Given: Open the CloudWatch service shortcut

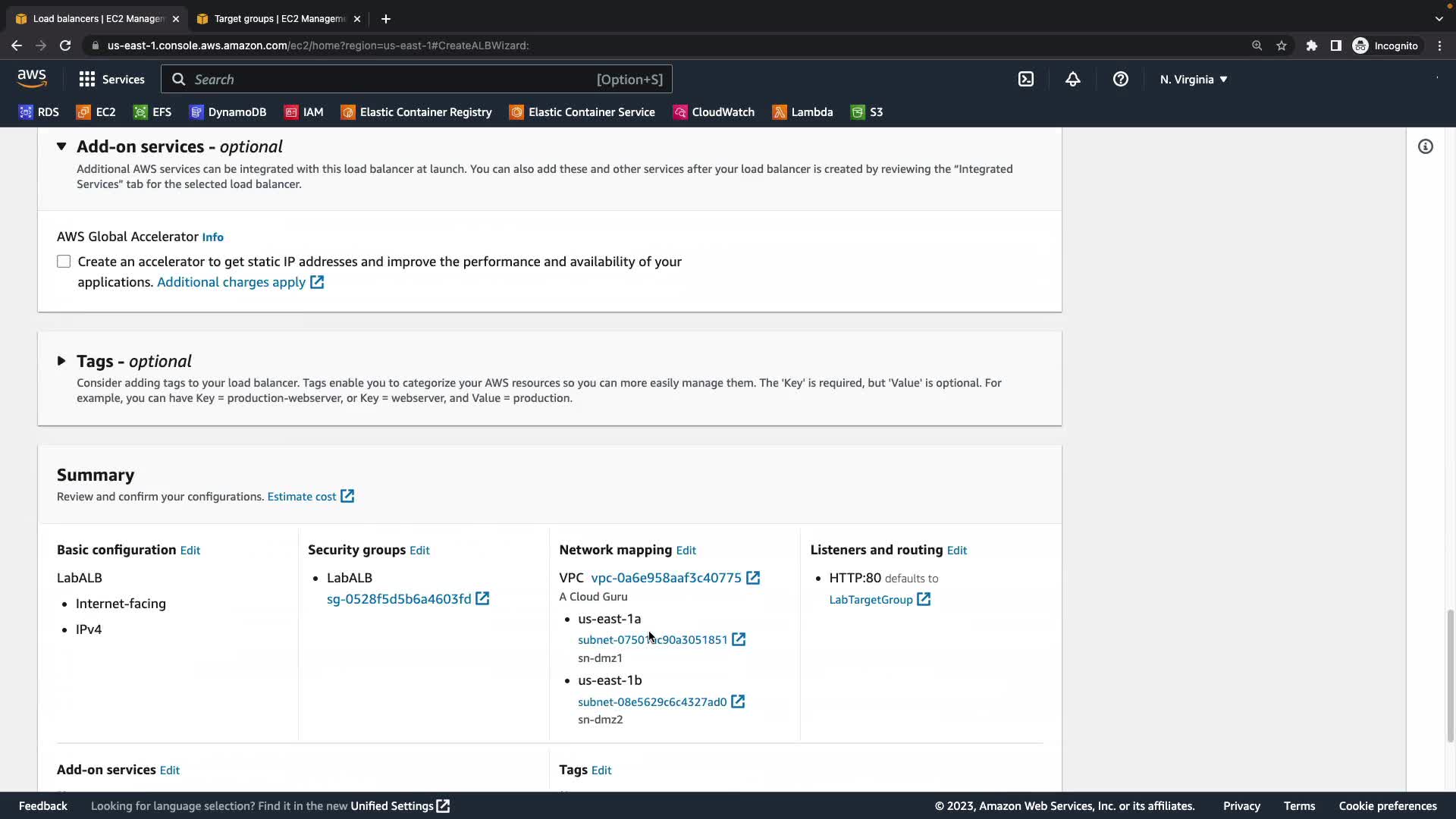Looking at the screenshot, I should coord(714,112).
